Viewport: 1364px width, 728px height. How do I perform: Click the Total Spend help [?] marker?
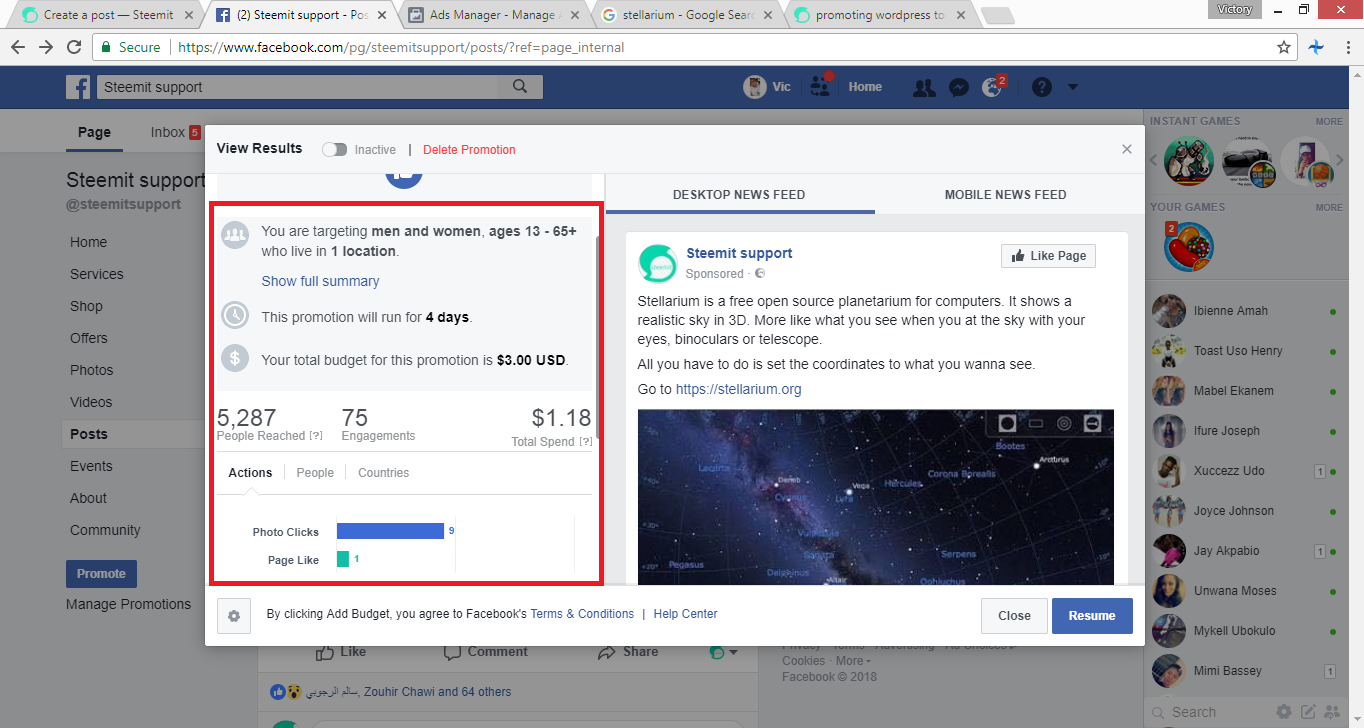[x=585, y=442]
